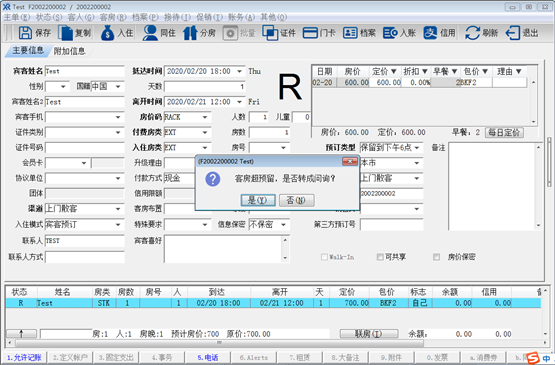Click the 档案 profile icon
Screen dimensions: 555x365
point(350,33)
